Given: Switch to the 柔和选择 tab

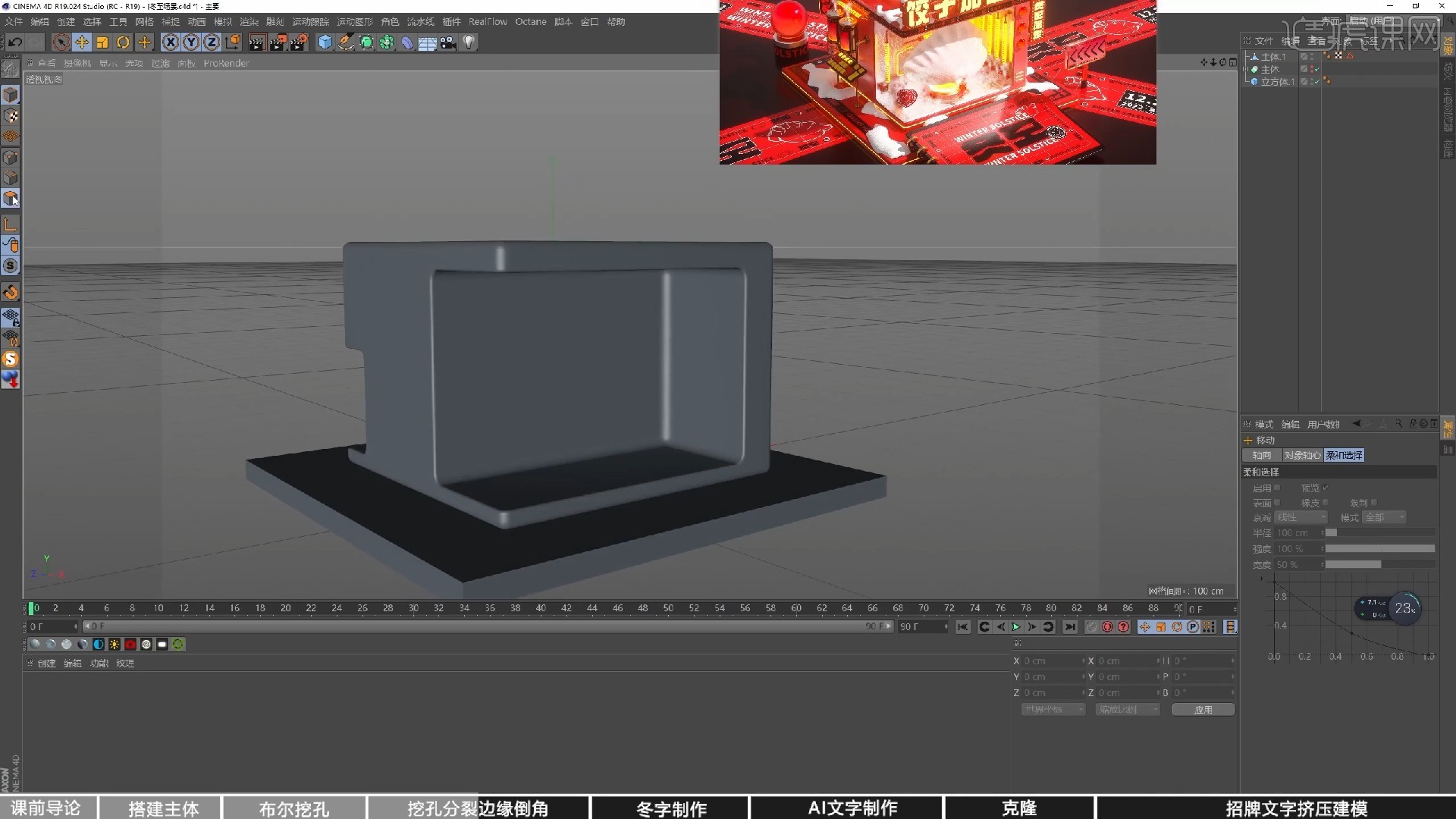Looking at the screenshot, I should [x=1344, y=455].
